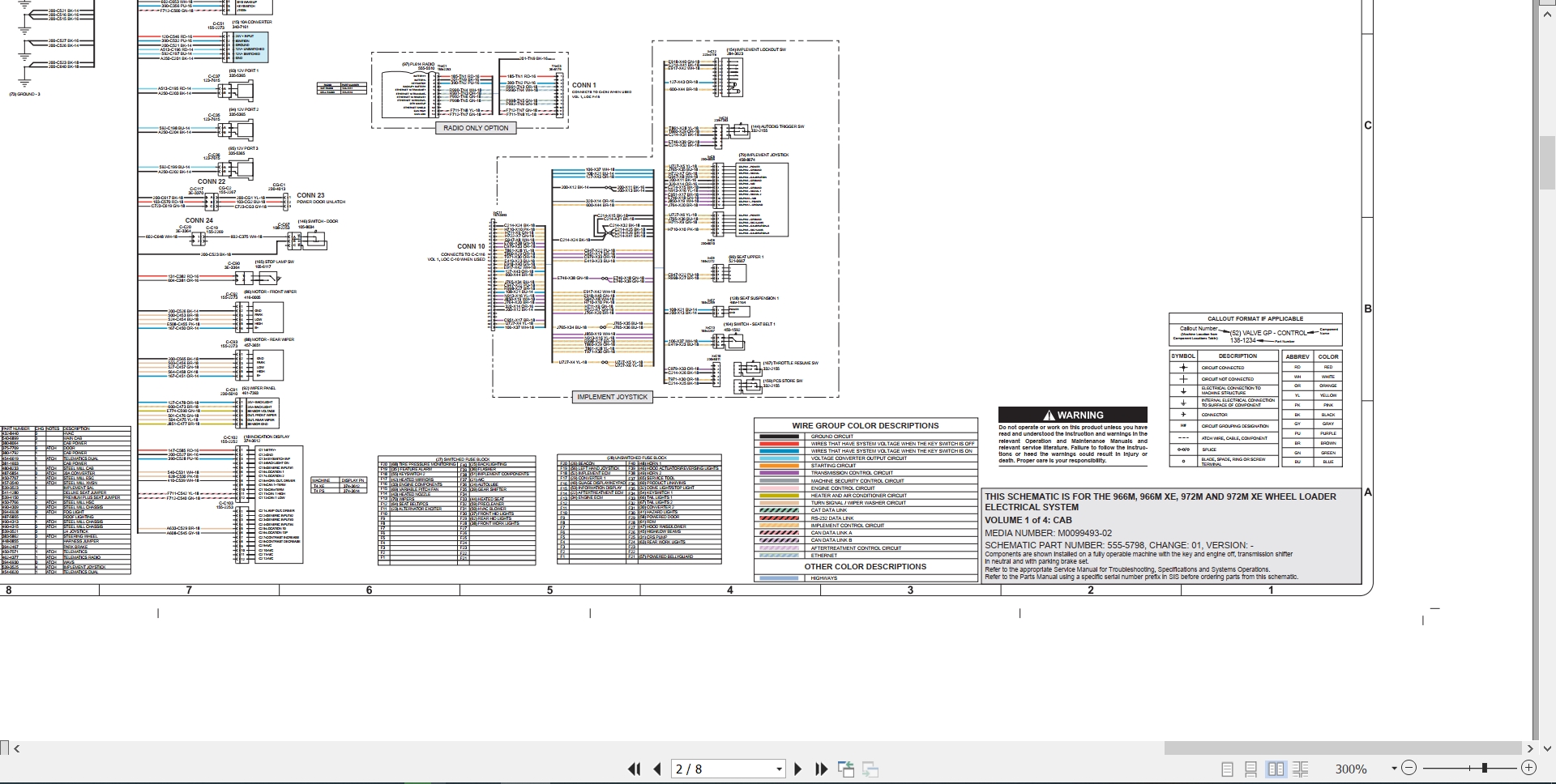Click the 300% zoom percentage value
1556x784 pixels.
point(1351,769)
